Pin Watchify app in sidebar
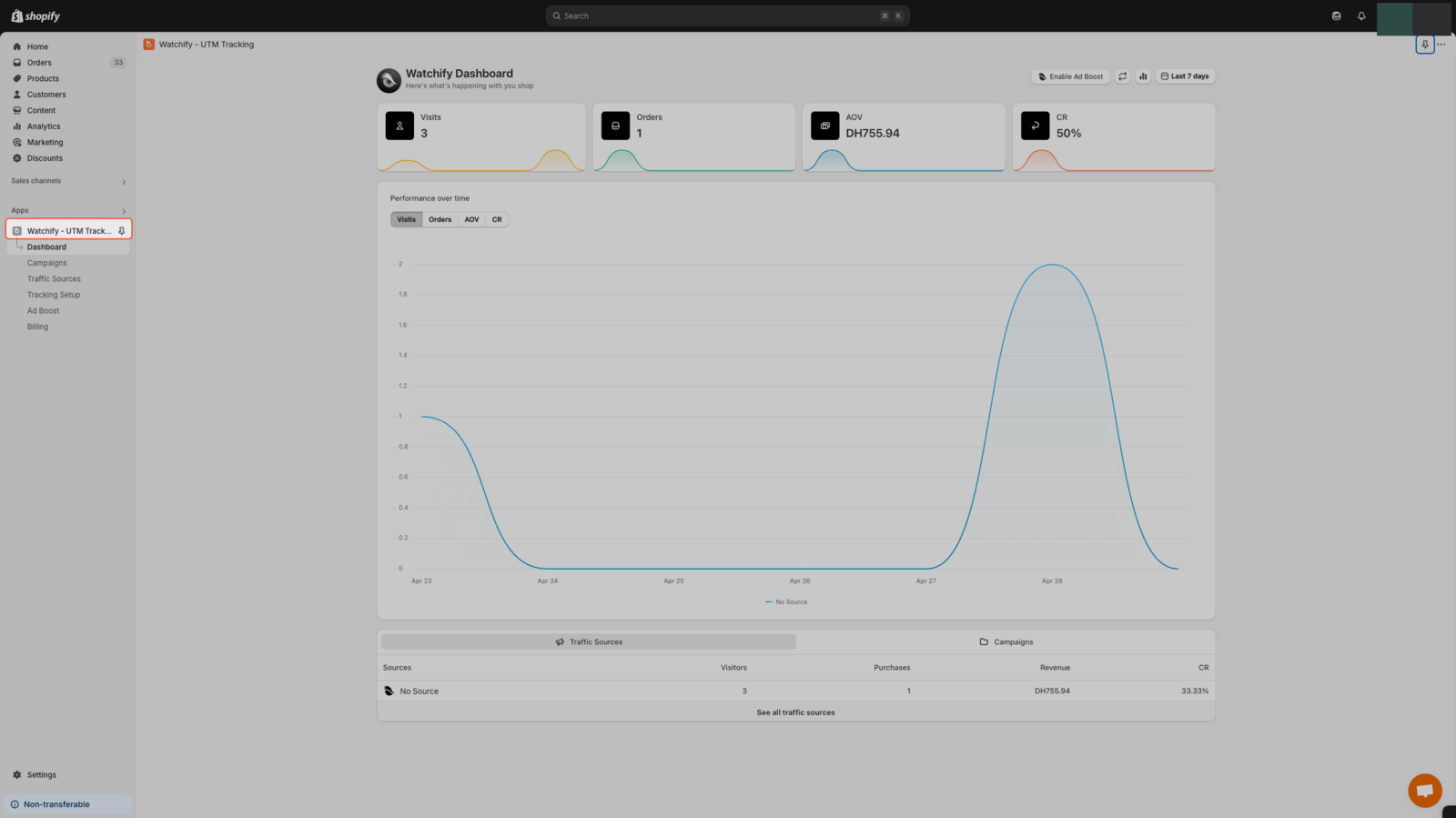This screenshot has height=818, width=1456. (121, 231)
